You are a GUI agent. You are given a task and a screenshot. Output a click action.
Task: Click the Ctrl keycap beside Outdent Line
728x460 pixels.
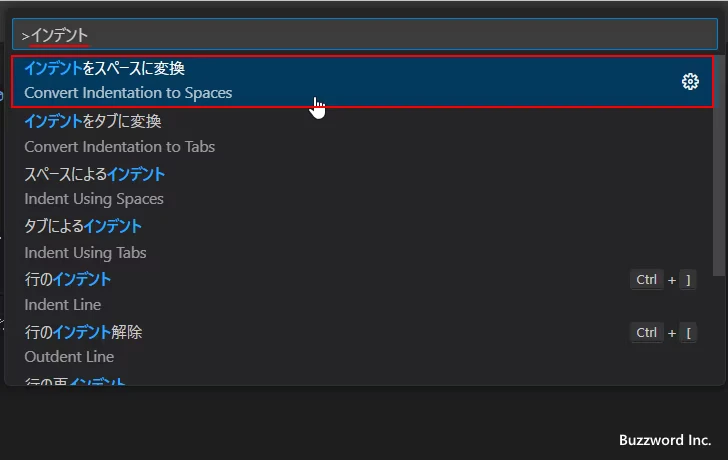point(647,332)
